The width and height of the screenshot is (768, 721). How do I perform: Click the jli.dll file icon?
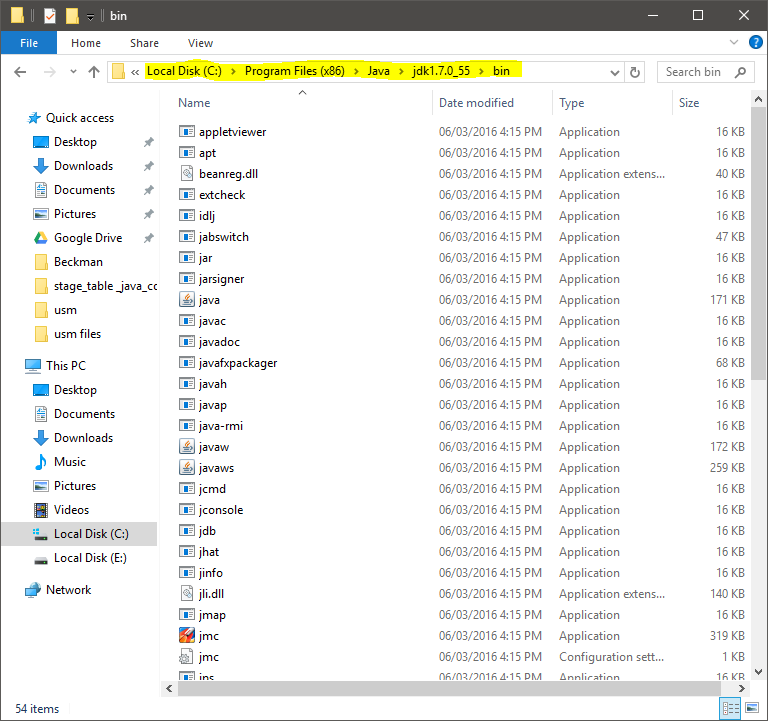click(x=187, y=594)
